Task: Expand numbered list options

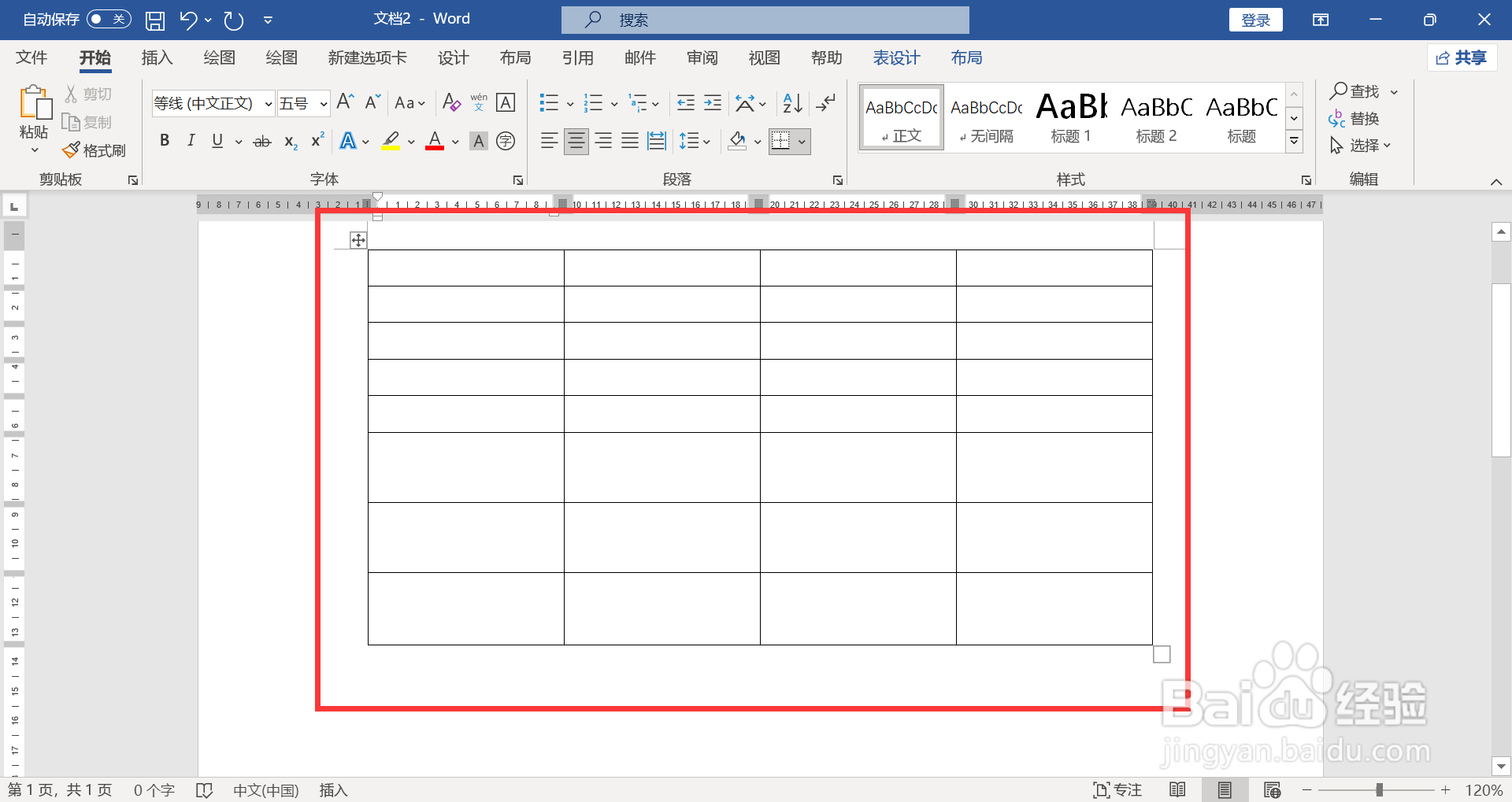Action: 614,104
